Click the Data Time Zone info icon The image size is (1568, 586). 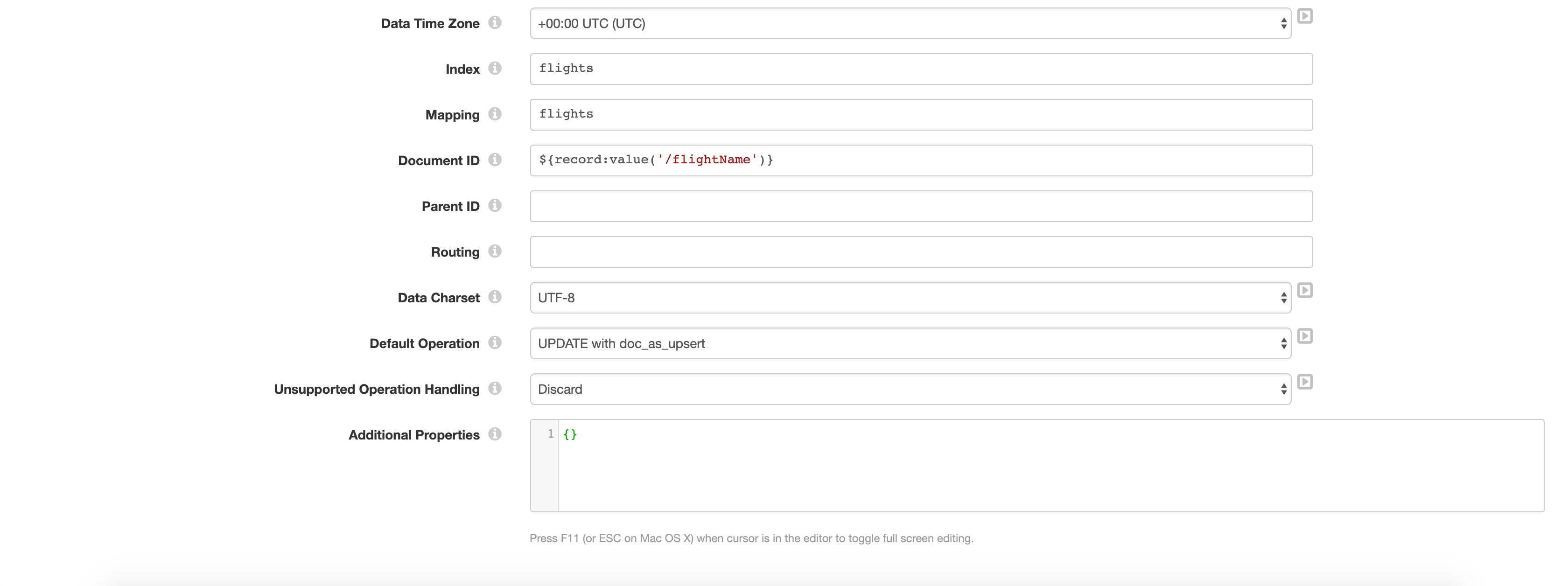(x=495, y=22)
